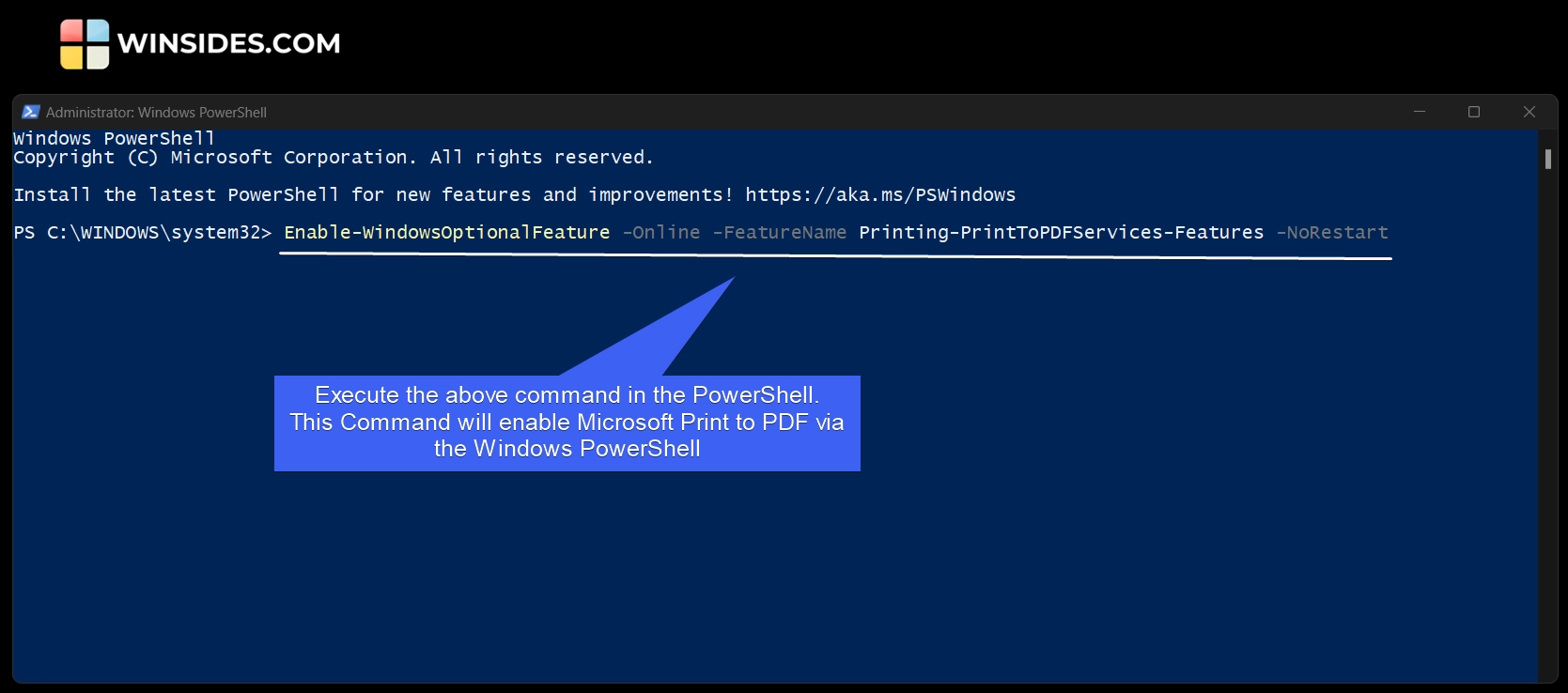Open the https://aka.ms/PSWindows link
Viewport: 1568px width, 693px height.
880,195
